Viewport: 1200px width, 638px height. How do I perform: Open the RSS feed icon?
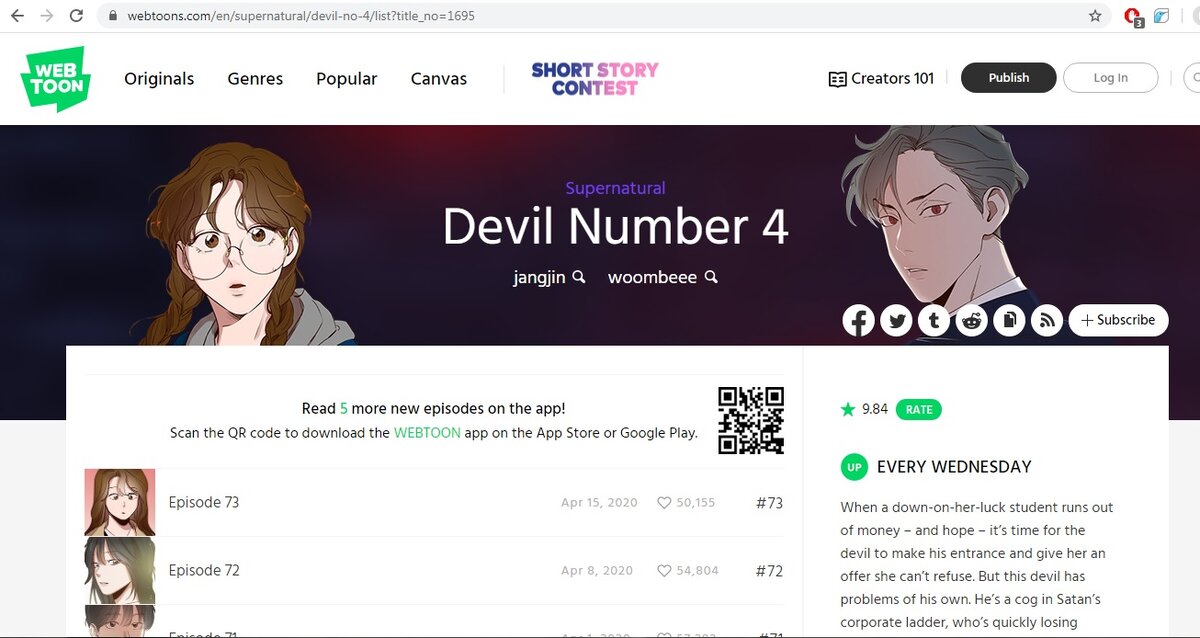point(1047,320)
